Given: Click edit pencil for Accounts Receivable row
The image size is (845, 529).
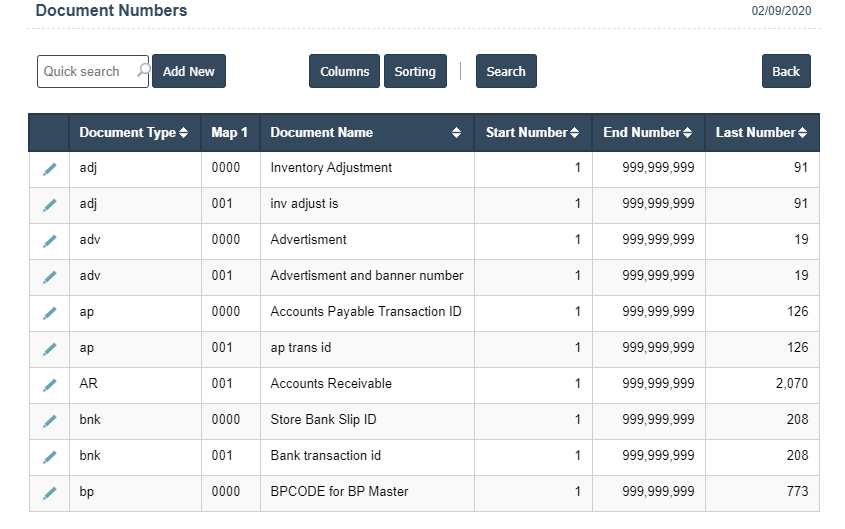Looking at the screenshot, I should click(49, 385).
